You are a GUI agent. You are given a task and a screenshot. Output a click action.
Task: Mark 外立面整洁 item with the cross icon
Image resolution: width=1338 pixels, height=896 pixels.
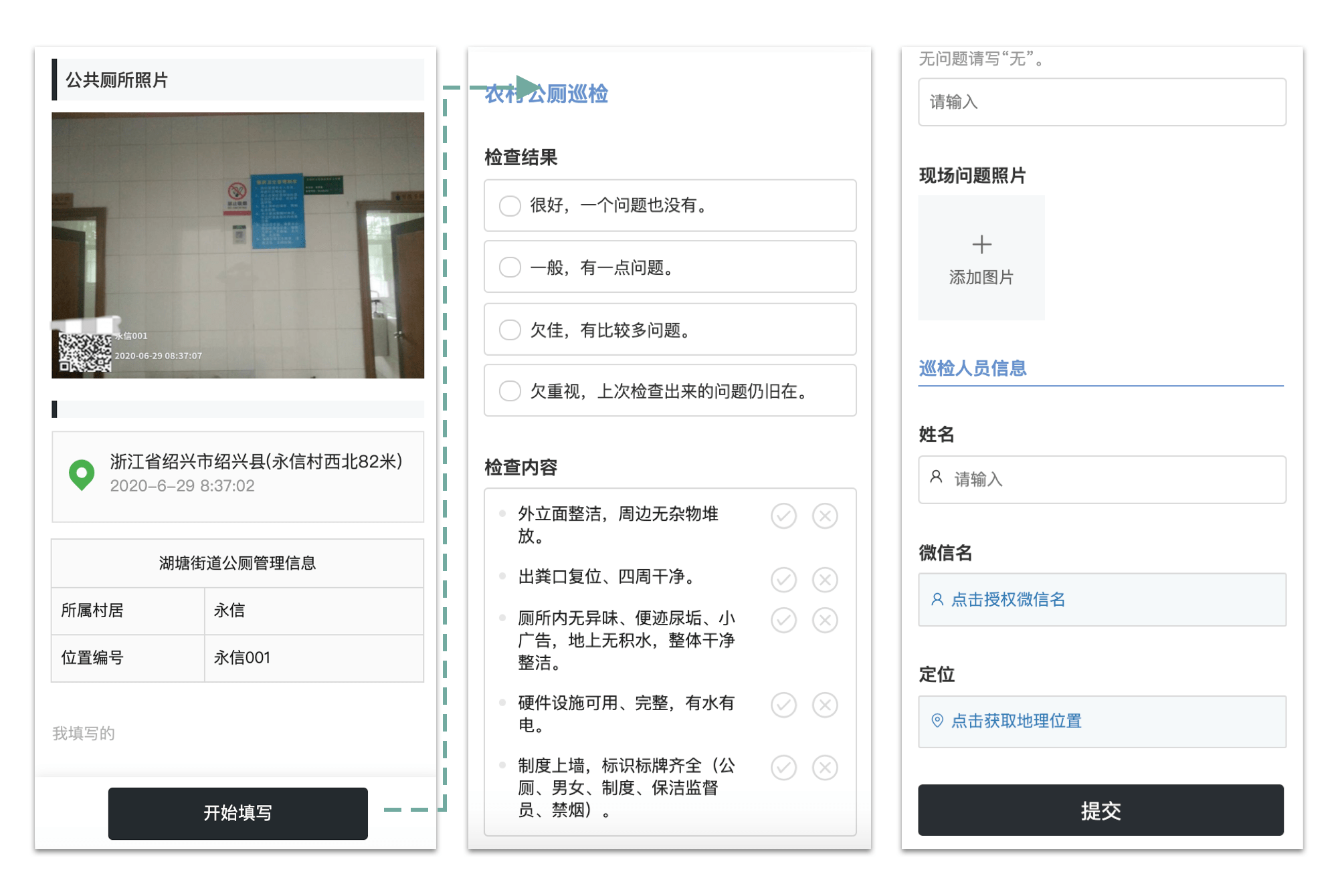point(825,516)
